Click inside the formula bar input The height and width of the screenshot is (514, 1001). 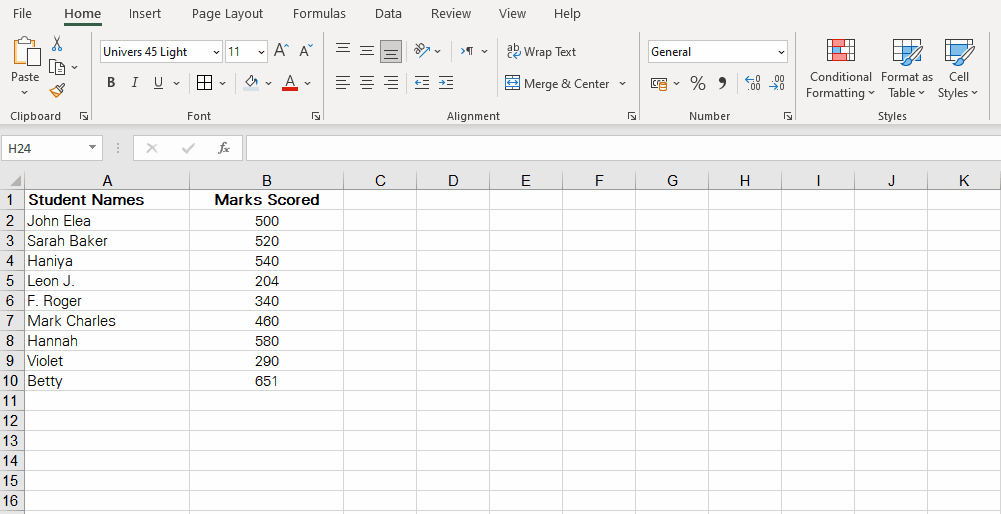(622, 148)
